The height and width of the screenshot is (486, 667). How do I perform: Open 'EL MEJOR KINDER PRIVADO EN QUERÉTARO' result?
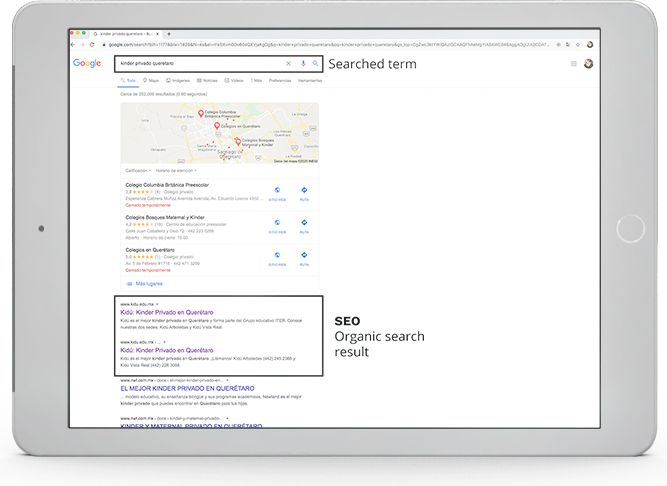pos(187,388)
